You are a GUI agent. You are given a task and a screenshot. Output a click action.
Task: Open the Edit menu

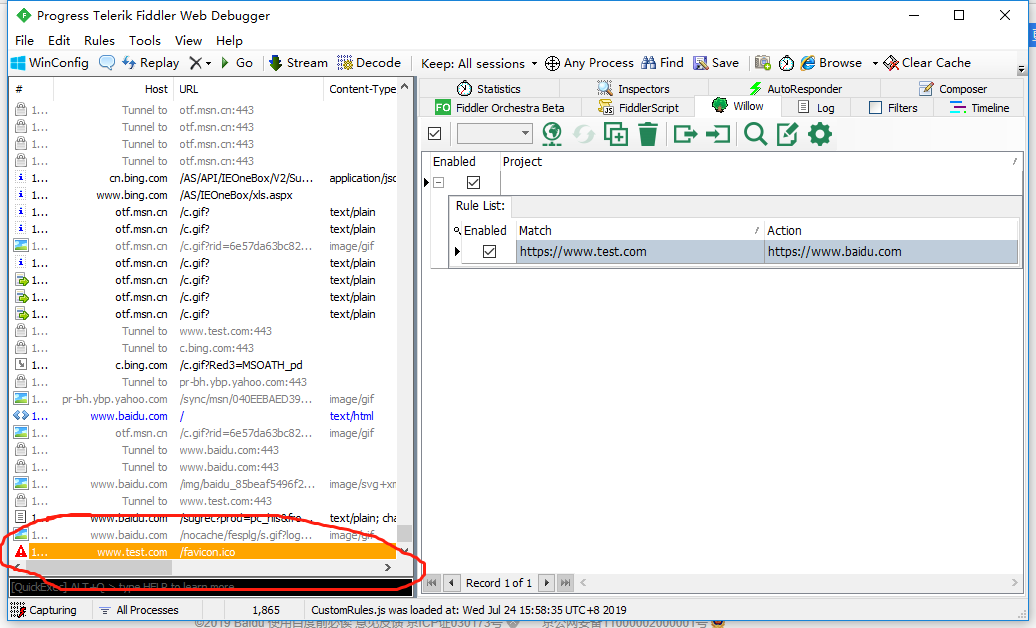pos(59,40)
